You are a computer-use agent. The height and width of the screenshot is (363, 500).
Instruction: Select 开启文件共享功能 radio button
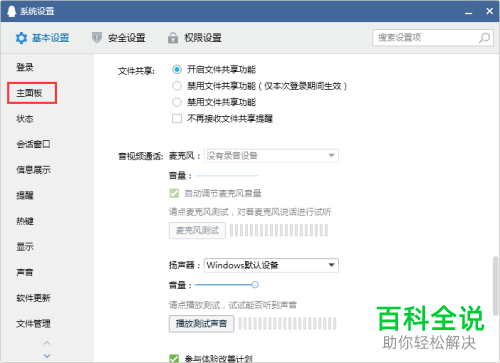click(177, 69)
